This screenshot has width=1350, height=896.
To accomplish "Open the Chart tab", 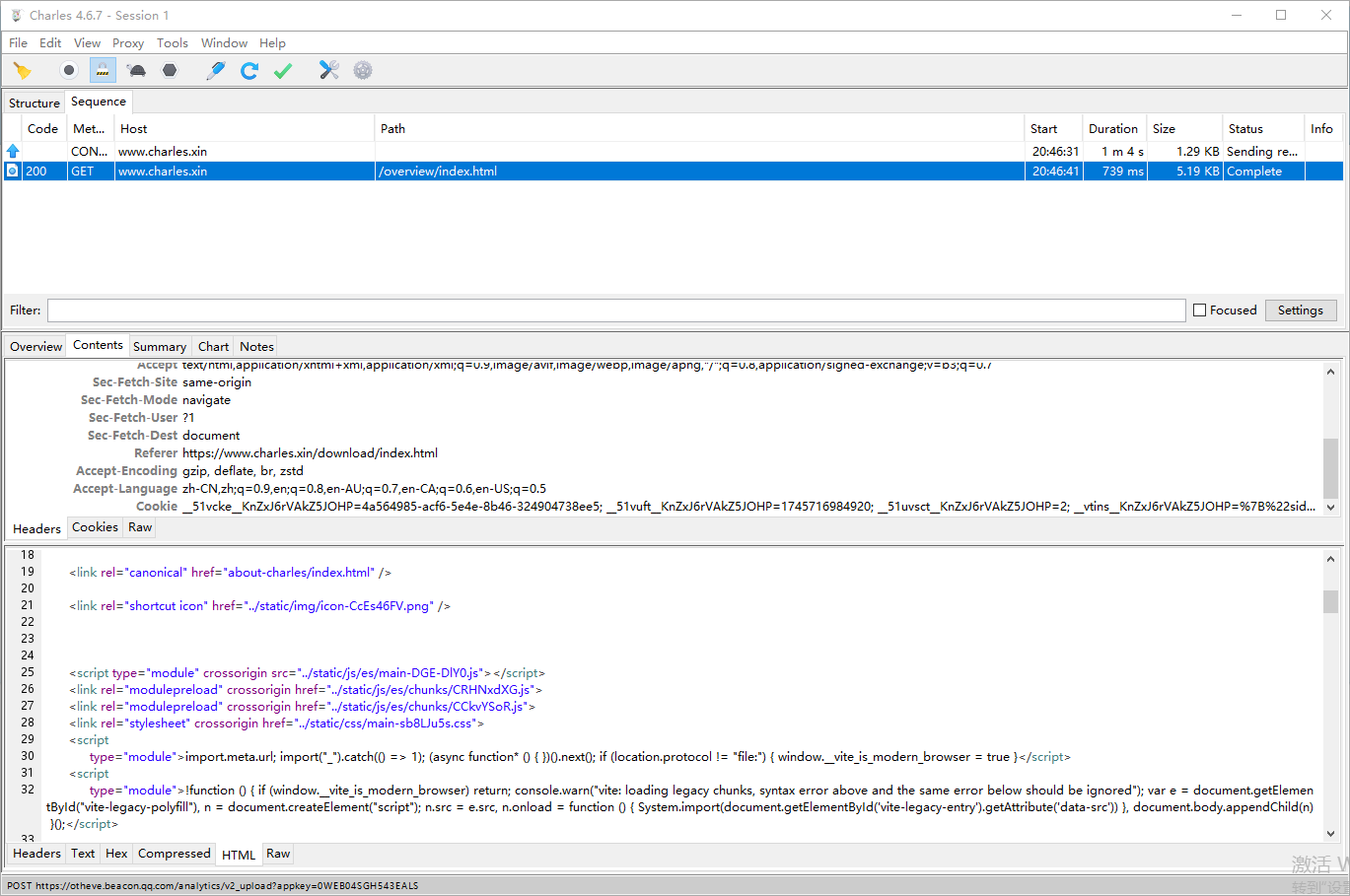I will click(213, 346).
